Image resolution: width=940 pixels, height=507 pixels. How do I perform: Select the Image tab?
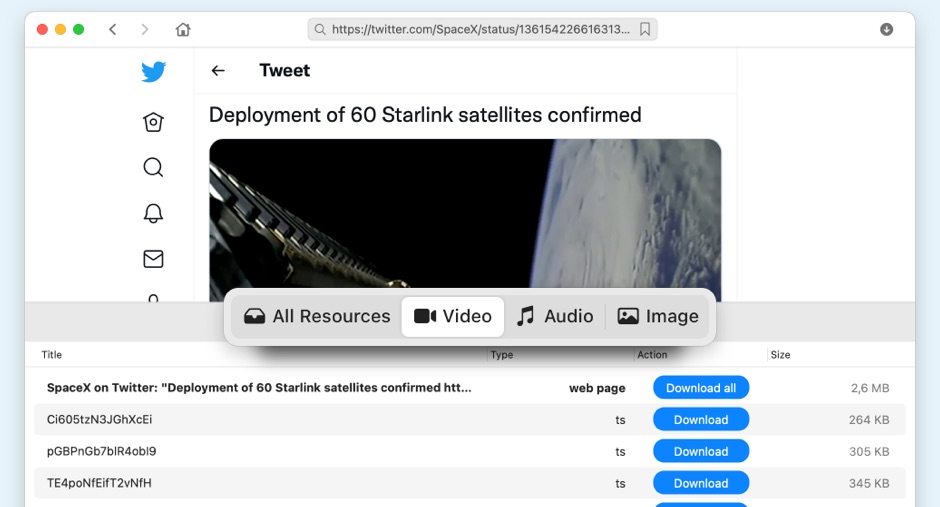[x=658, y=316]
